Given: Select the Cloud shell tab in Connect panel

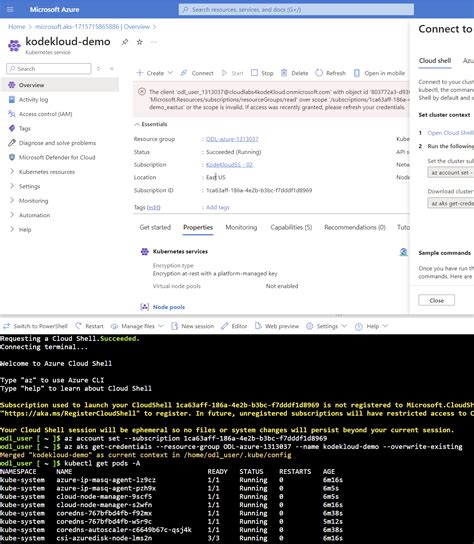Looking at the screenshot, I should coord(435,61).
